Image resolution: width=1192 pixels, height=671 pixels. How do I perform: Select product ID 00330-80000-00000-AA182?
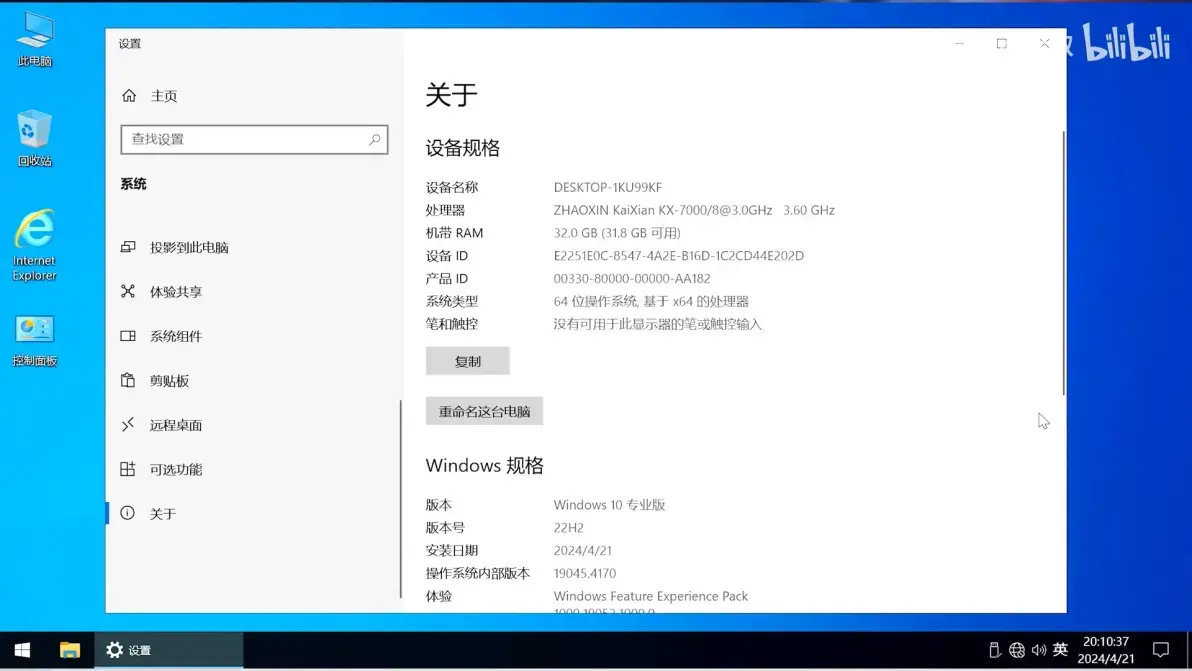pos(632,278)
